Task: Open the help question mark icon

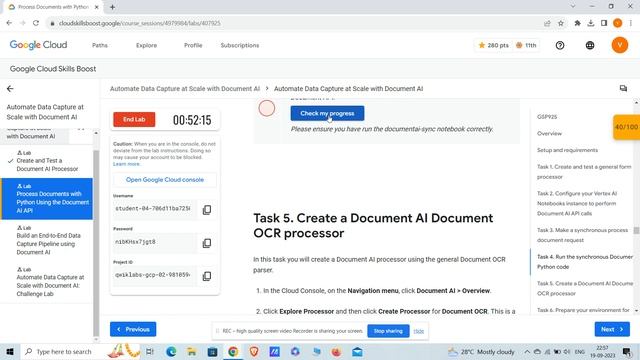Action: (560, 45)
